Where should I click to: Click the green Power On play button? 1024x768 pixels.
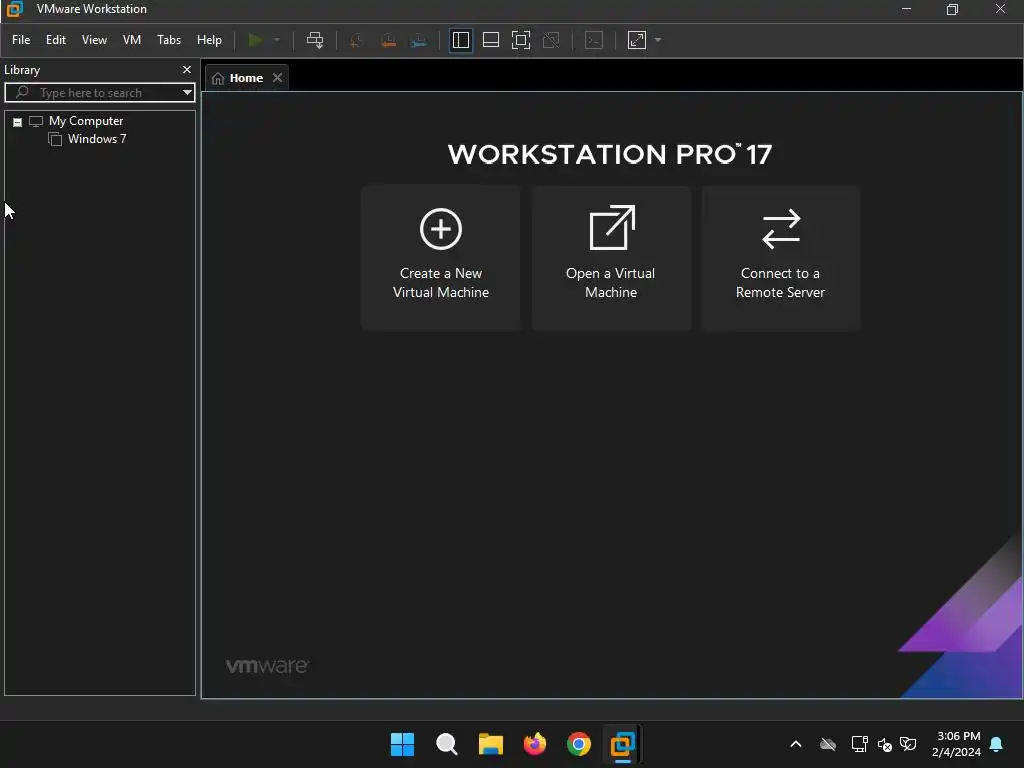click(255, 40)
